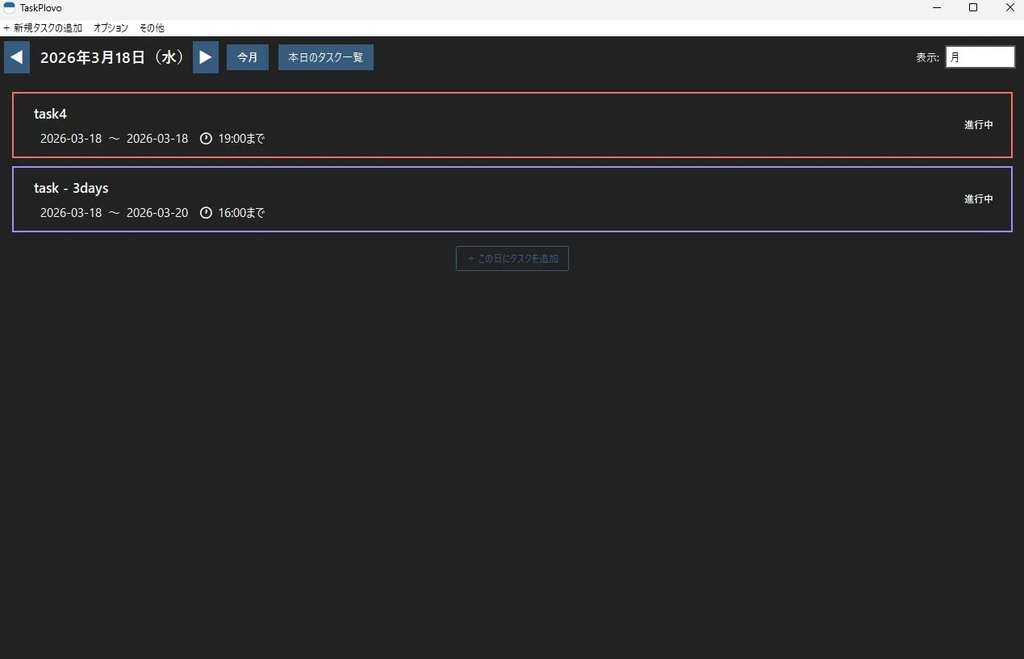
Task: Open the 表示 view dropdown showing 月
Action: 980,57
